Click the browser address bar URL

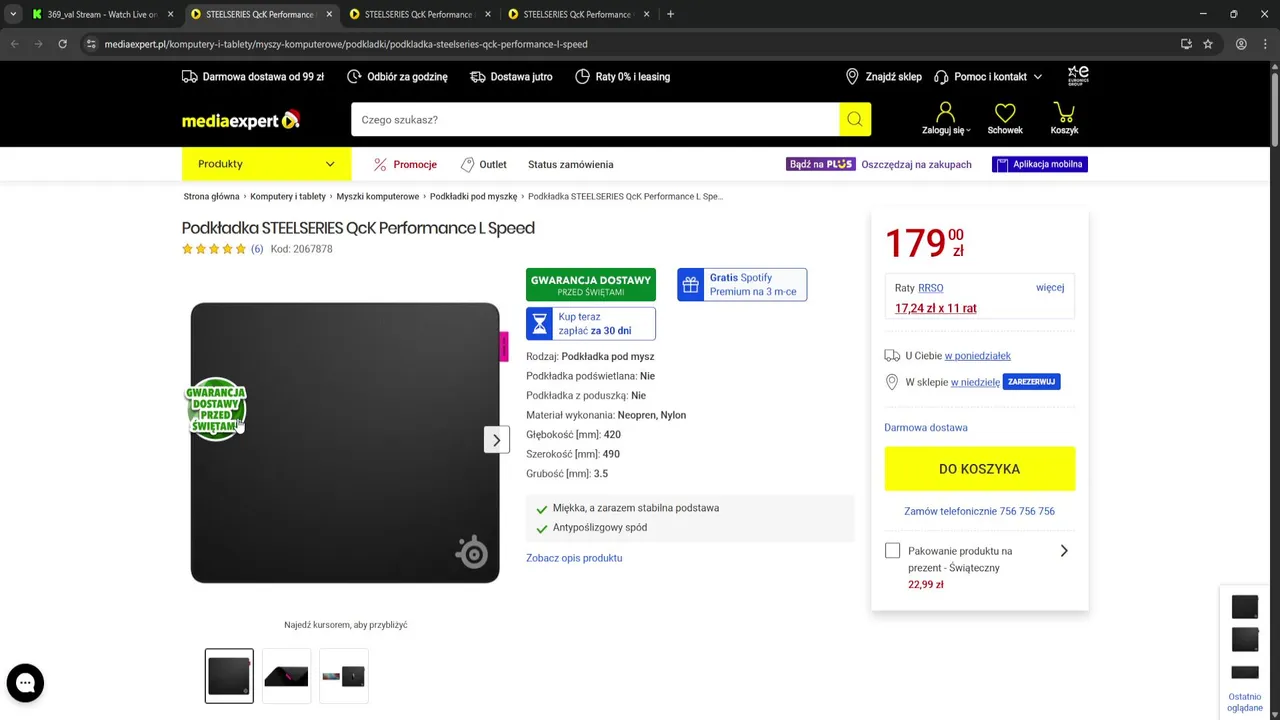pos(346,44)
